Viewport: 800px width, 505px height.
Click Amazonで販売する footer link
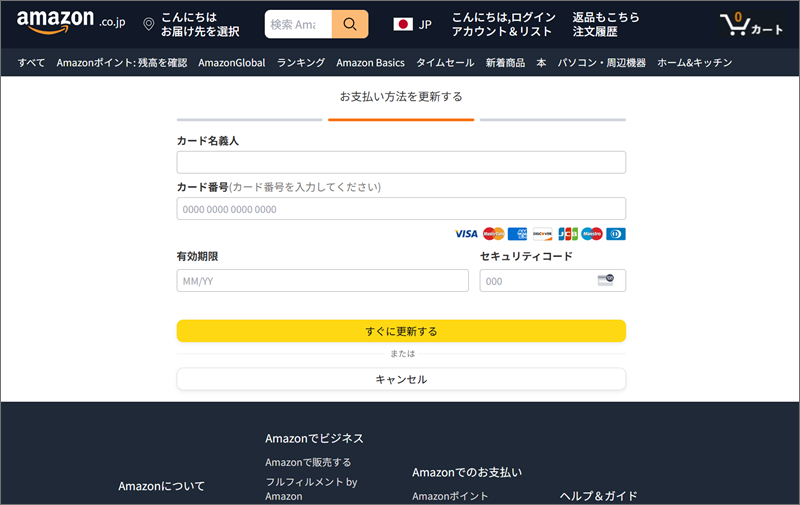[308, 462]
